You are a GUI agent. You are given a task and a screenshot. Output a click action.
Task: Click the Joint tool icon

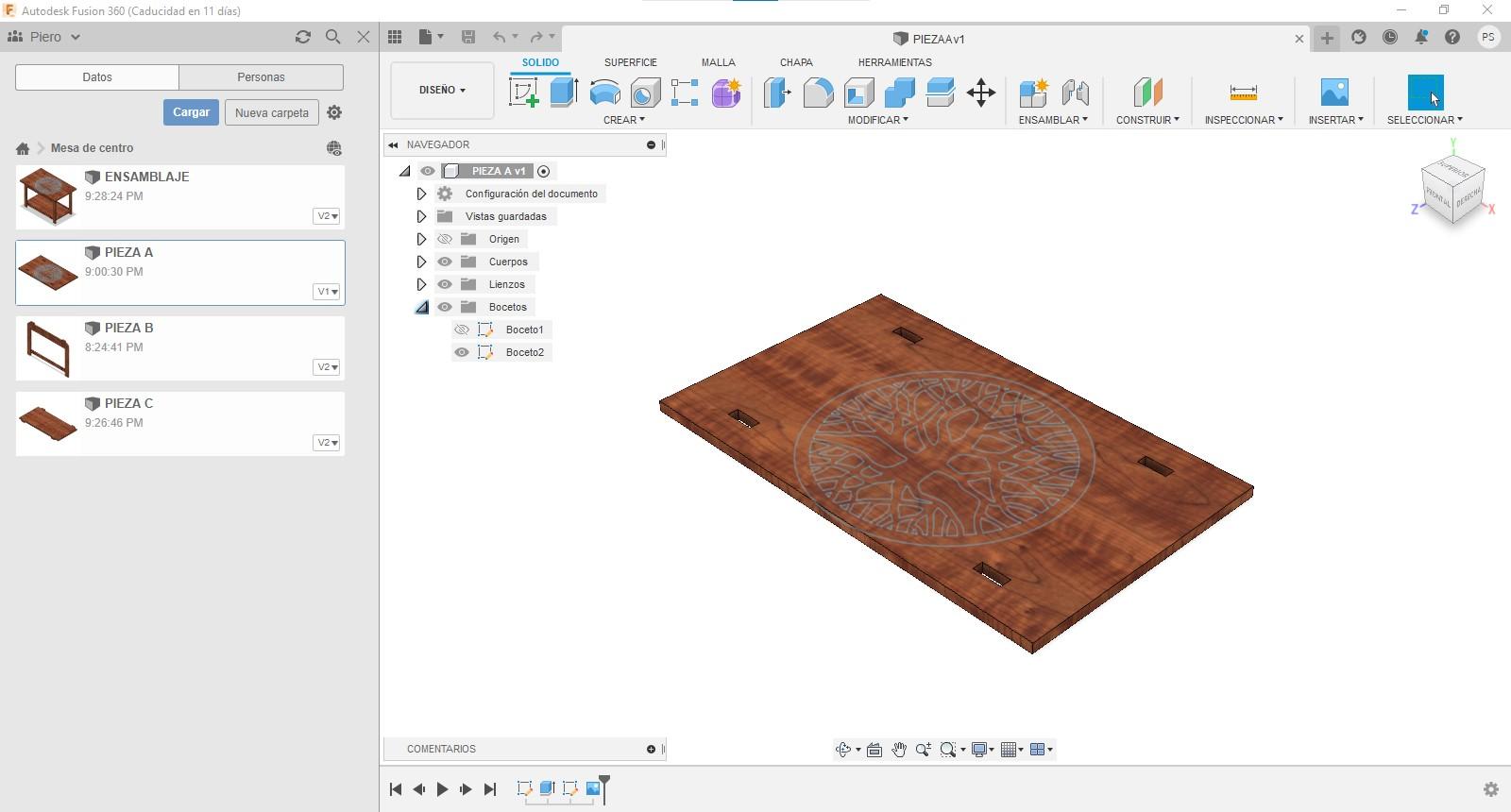point(1075,93)
